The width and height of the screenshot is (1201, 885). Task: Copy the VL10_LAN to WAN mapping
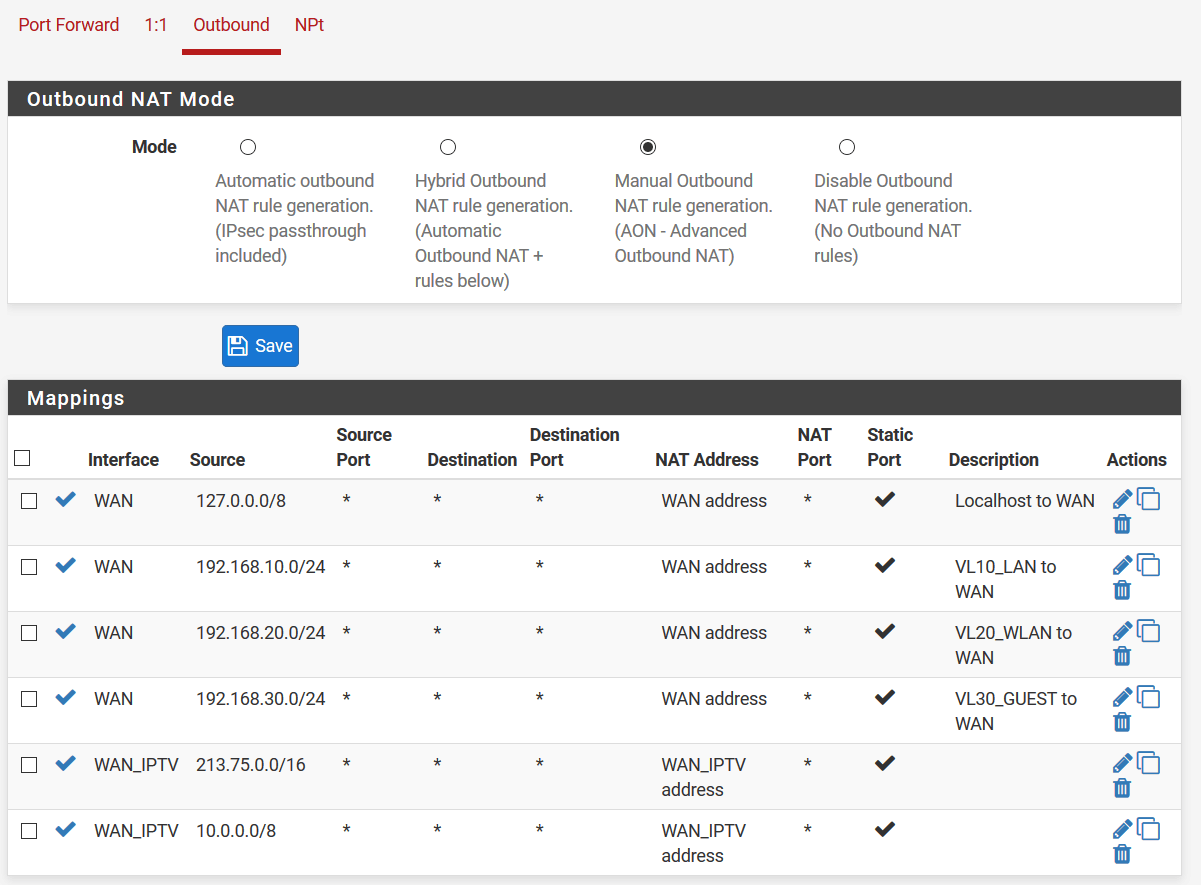tap(1149, 566)
